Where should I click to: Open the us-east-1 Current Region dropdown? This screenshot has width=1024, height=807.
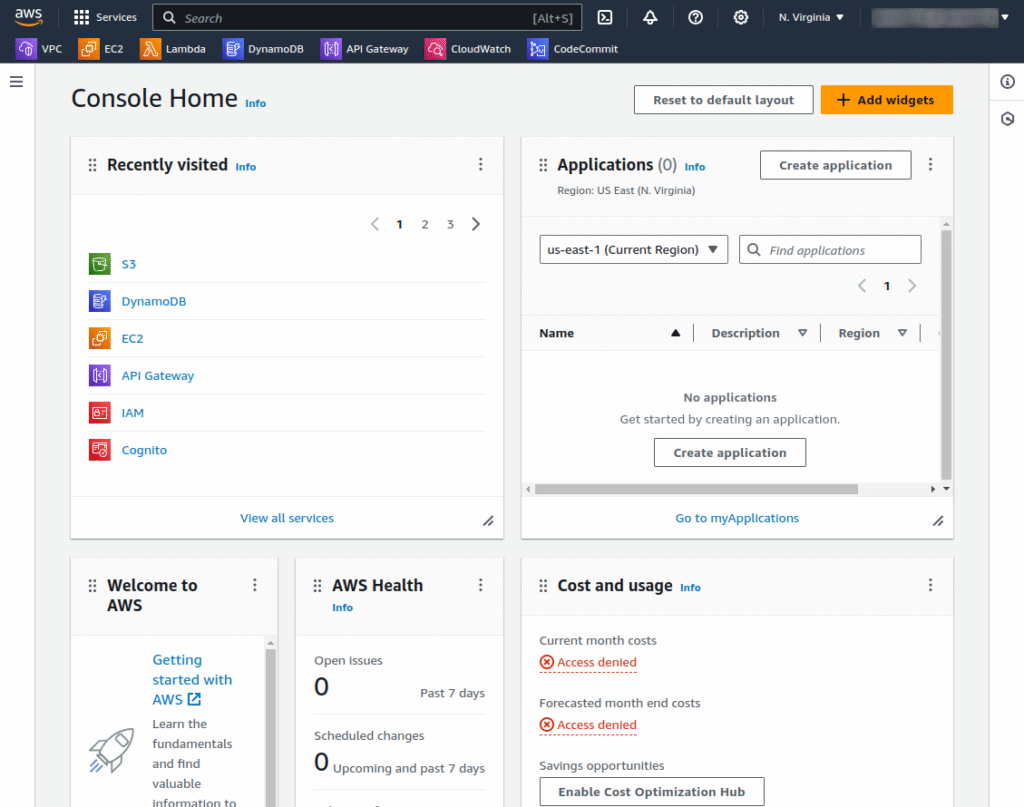click(633, 249)
